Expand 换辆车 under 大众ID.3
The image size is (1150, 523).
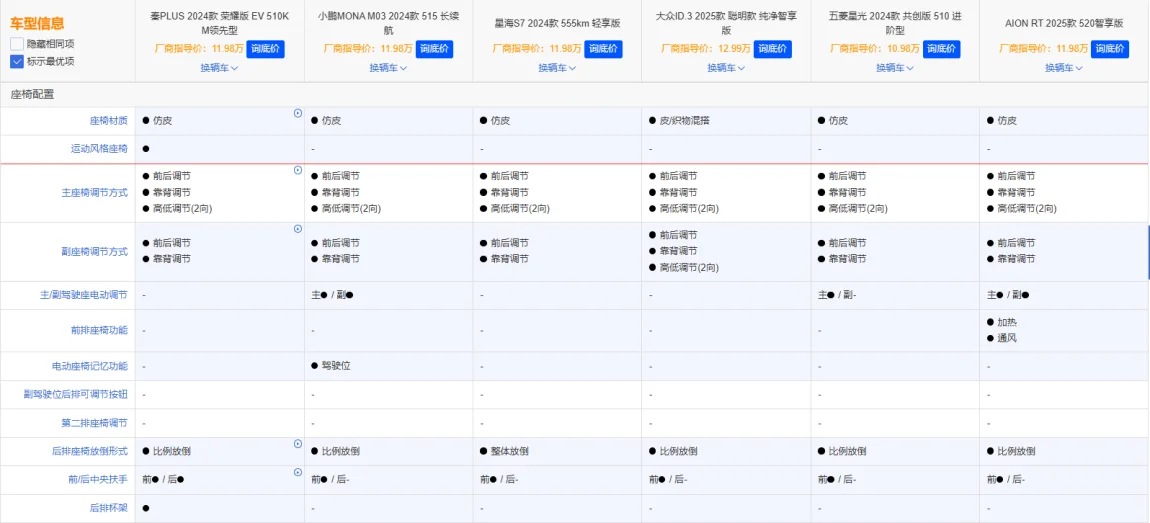[x=726, y=67]
